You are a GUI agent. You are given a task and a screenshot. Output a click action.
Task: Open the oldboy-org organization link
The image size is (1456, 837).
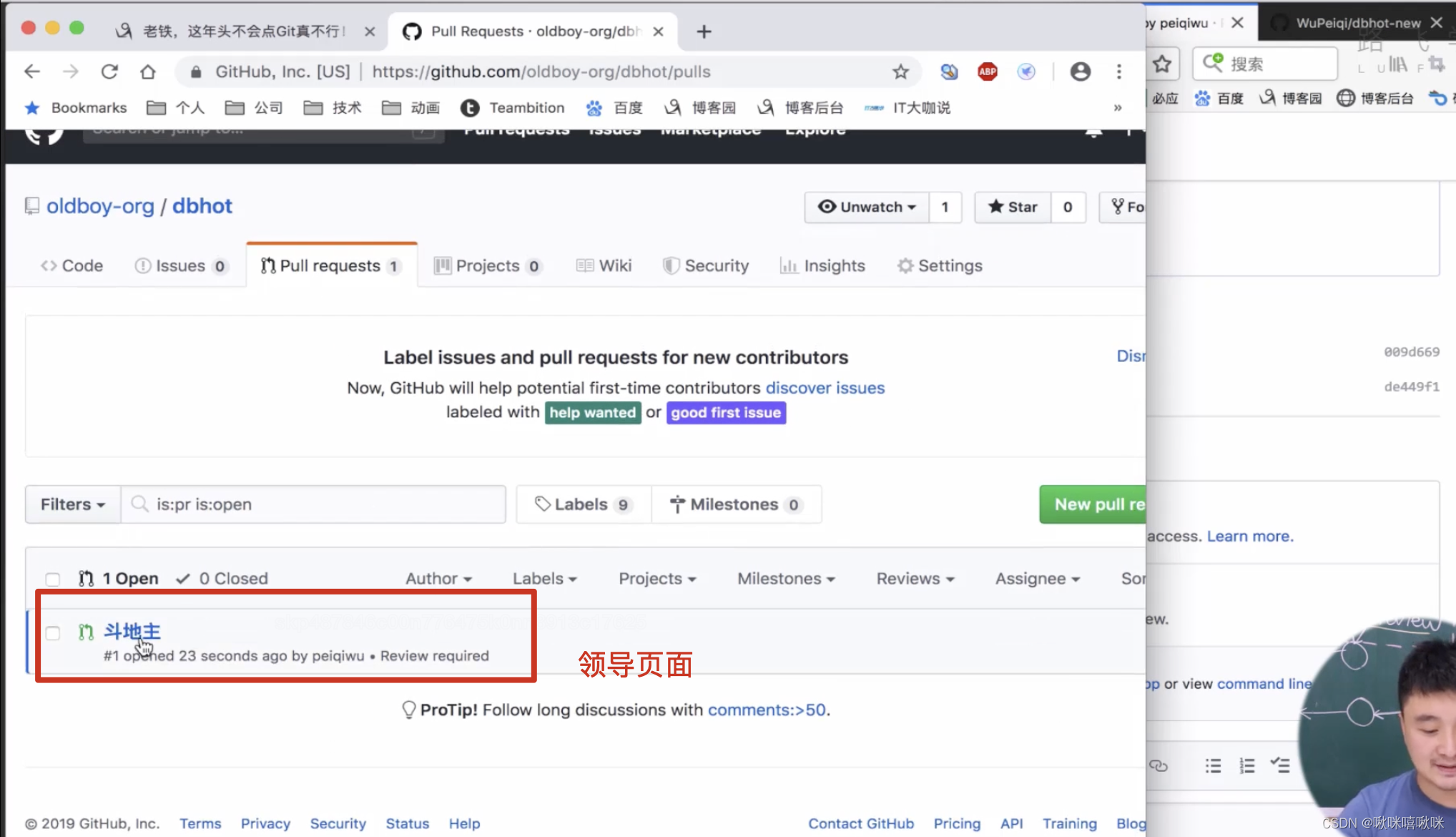click(100, 206)
